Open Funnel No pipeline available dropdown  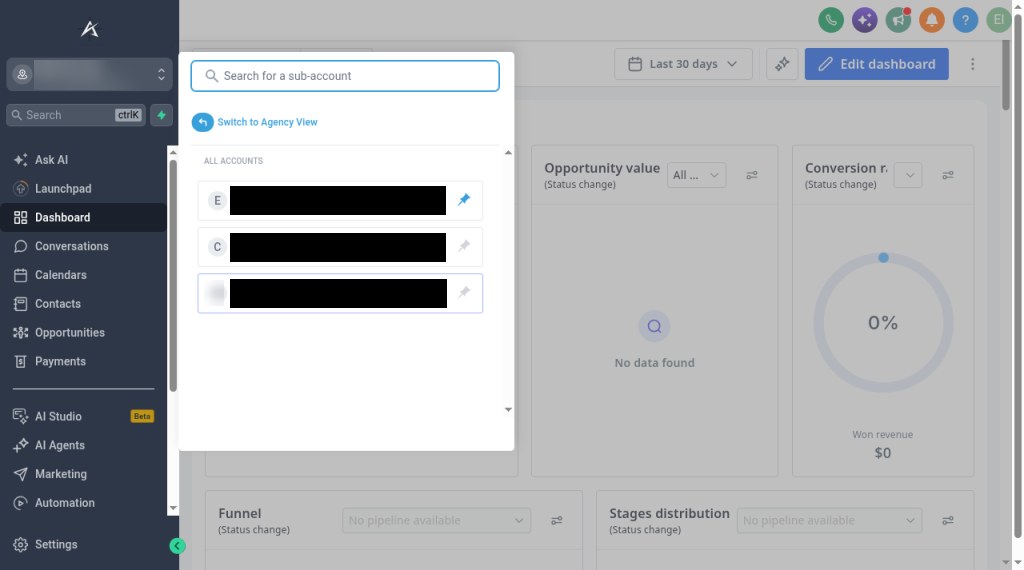pos(436,520)
